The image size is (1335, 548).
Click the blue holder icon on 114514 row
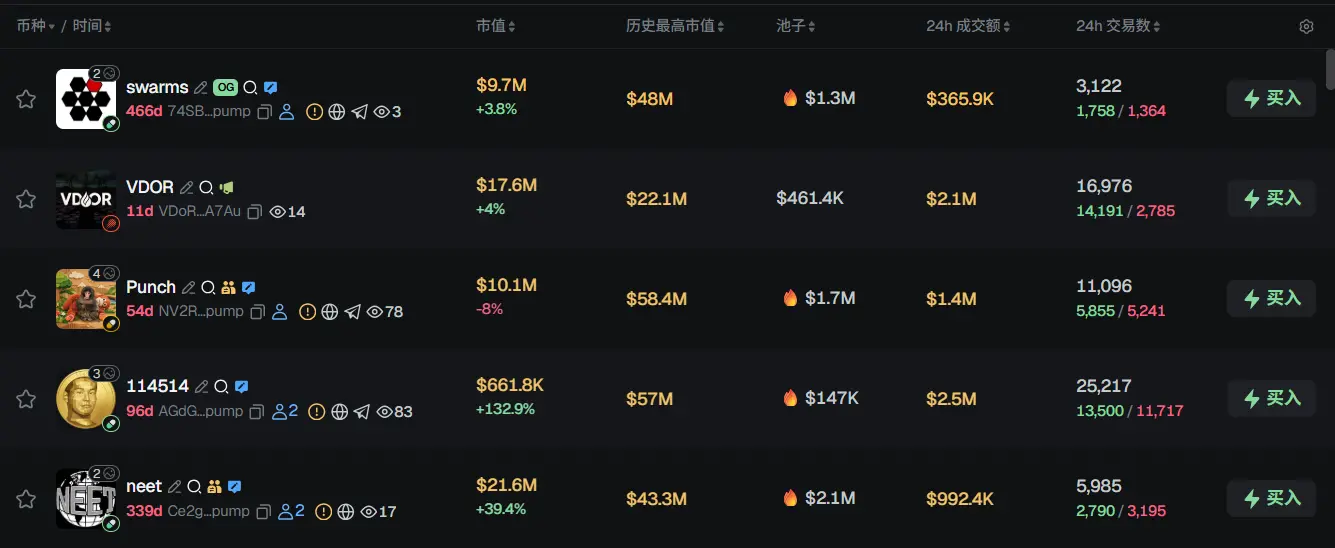(x=285, y=412)
